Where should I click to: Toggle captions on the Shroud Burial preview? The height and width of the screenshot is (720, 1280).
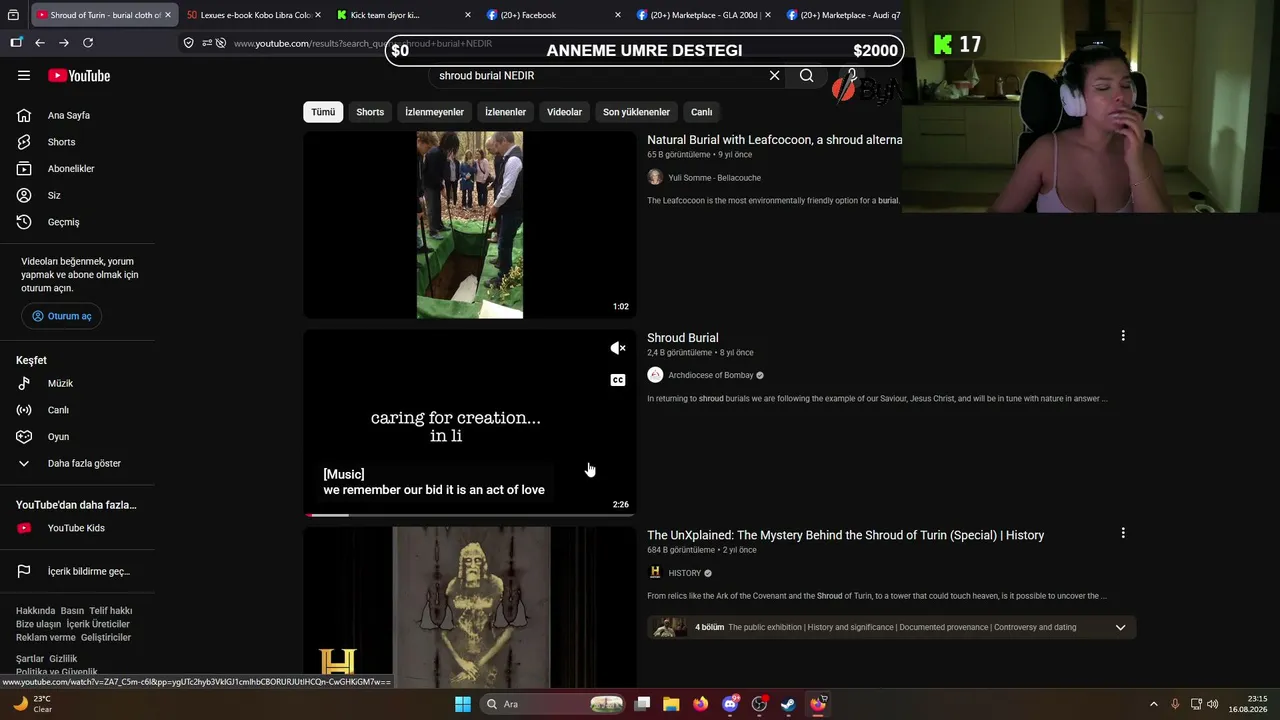618,380
